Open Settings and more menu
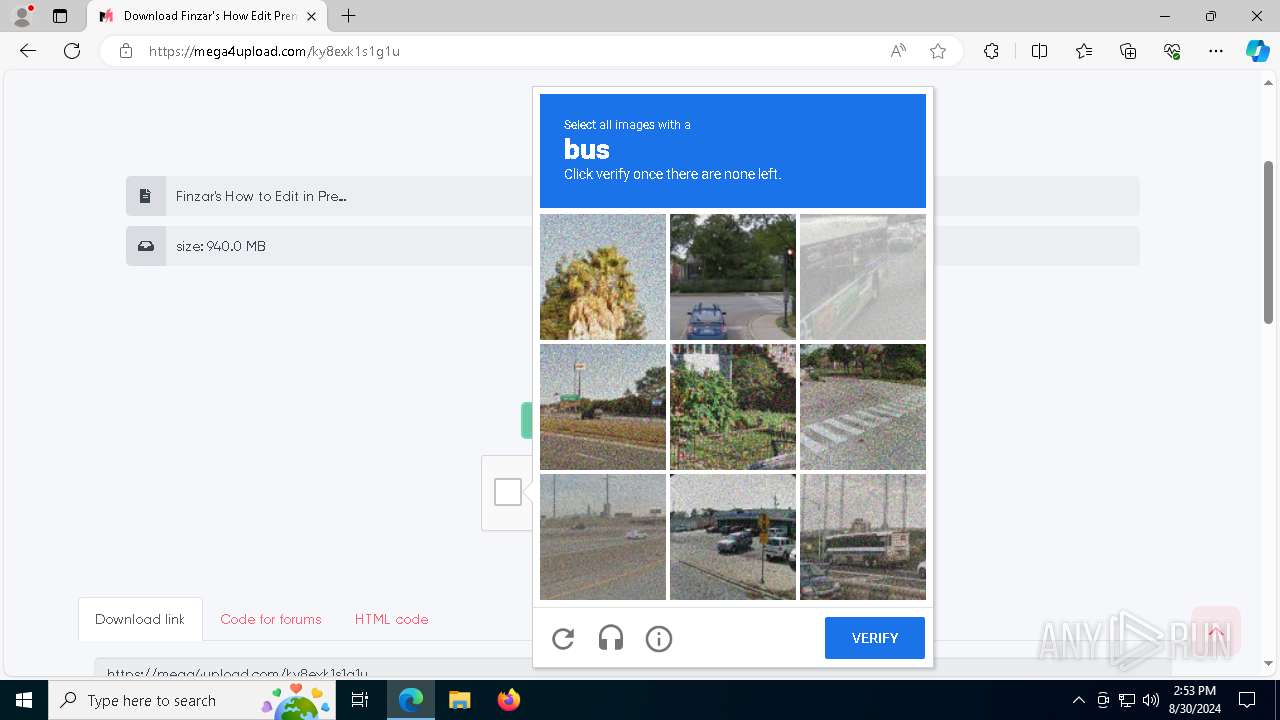This screenshot has height=720, width=1280. (x=1216, y=51)
